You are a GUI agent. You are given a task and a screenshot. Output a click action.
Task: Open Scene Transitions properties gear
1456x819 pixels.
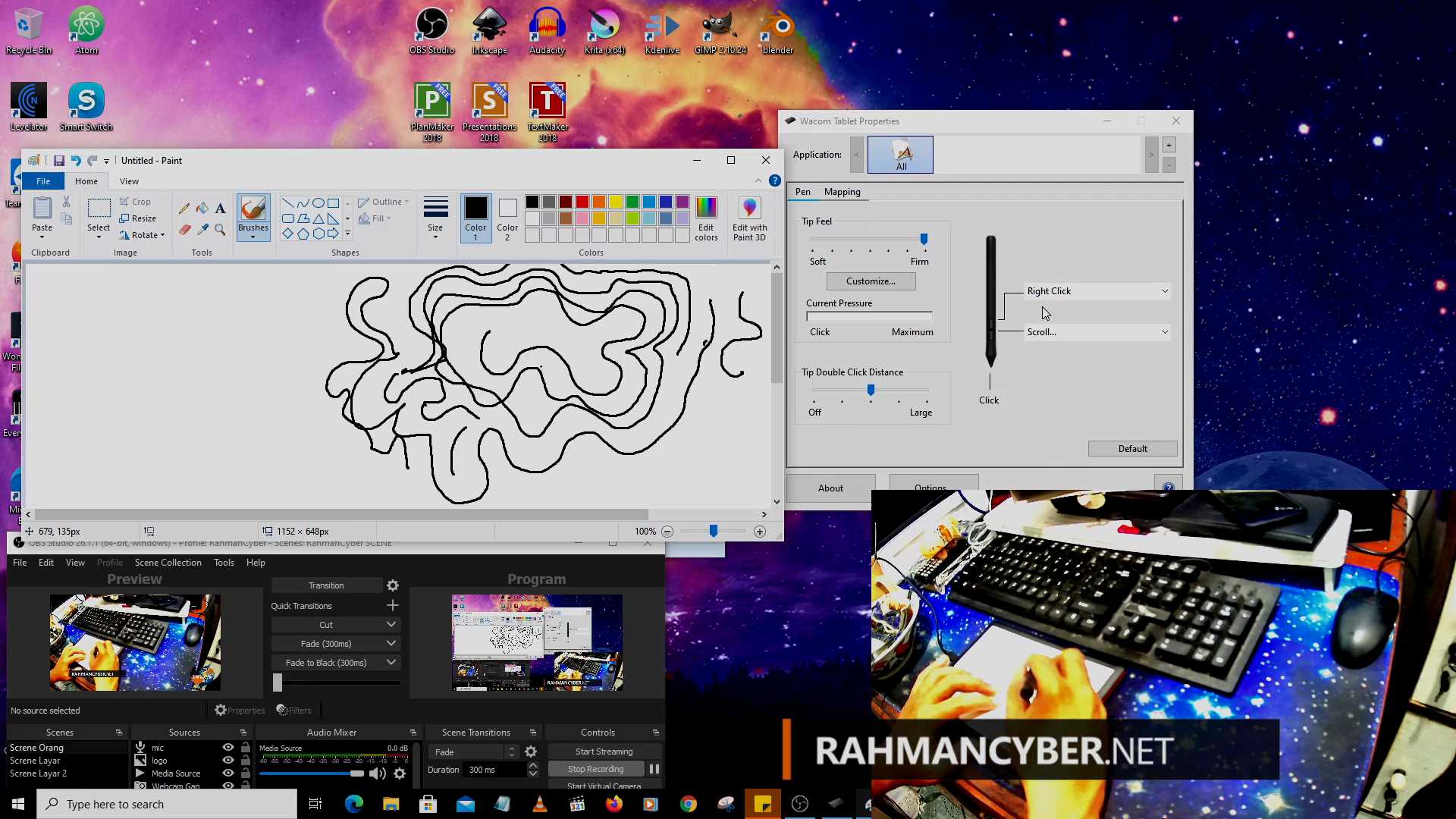tap(531, 752)
